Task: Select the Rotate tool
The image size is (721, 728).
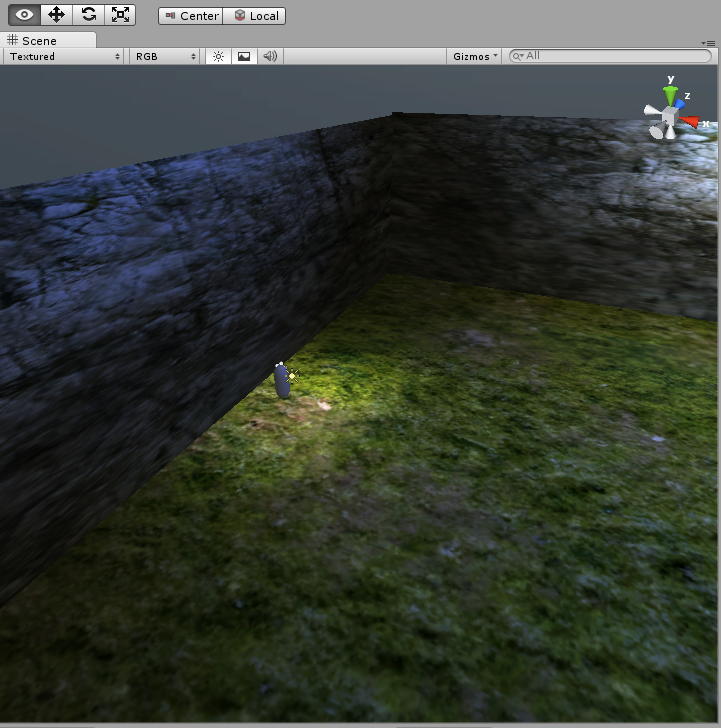Action: coord(89,15)
